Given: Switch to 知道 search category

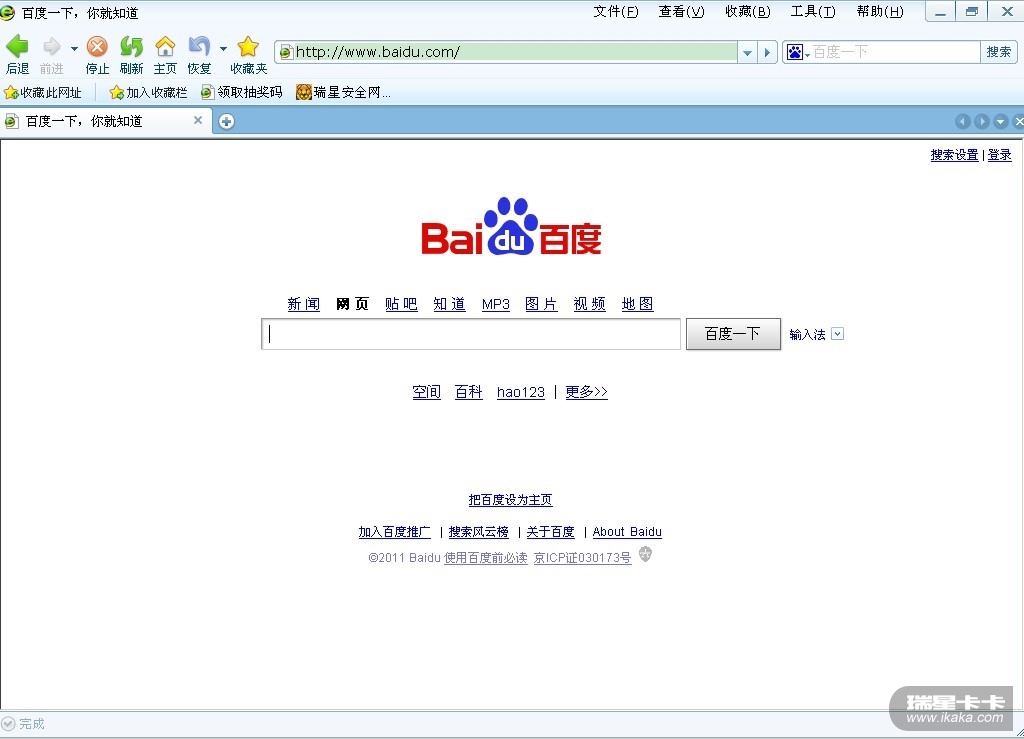Looking at the screenshot, I should [x=449, y=304].
